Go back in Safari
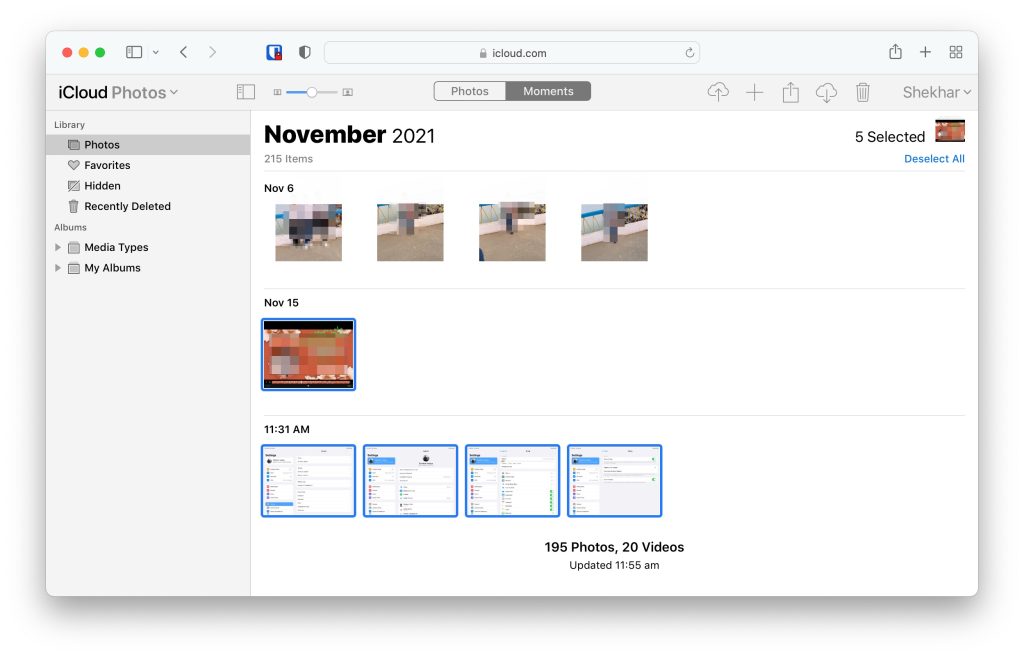 tap(184, 52)
